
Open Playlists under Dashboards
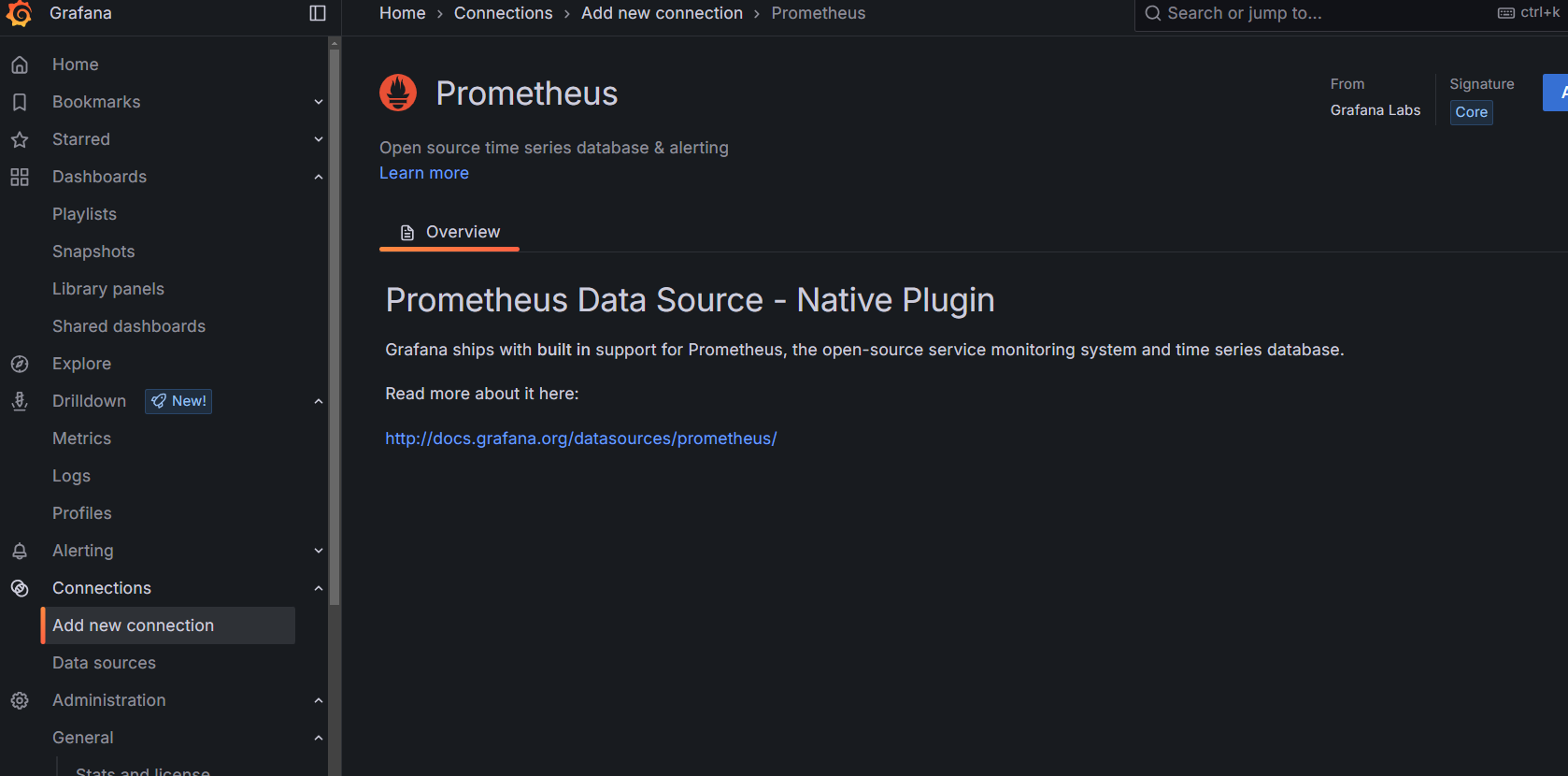click(x=84, y=214)
